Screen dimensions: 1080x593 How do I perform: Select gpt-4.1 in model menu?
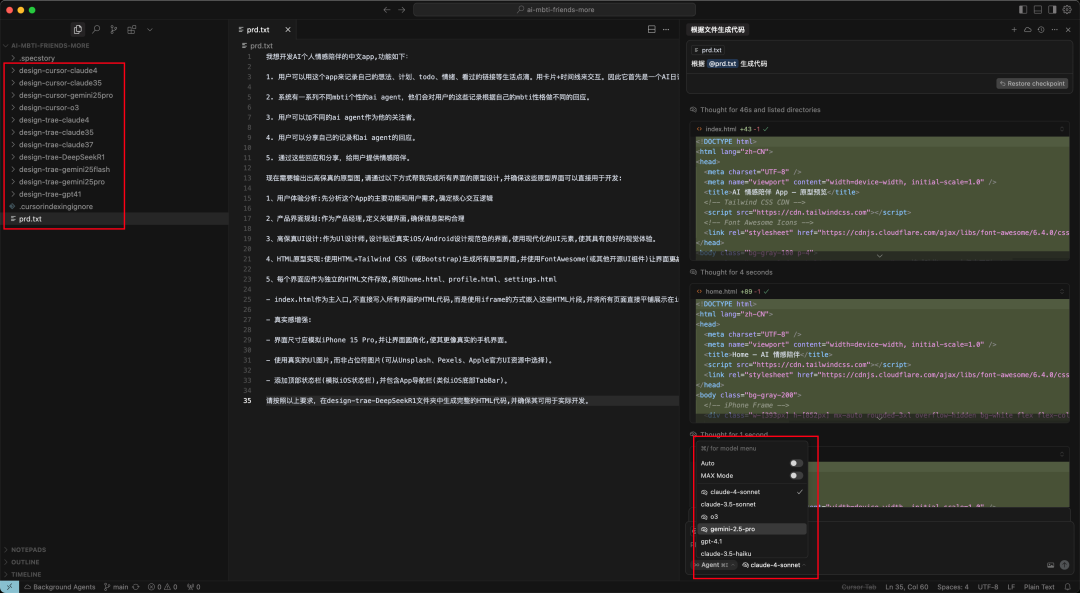(751, 541)
